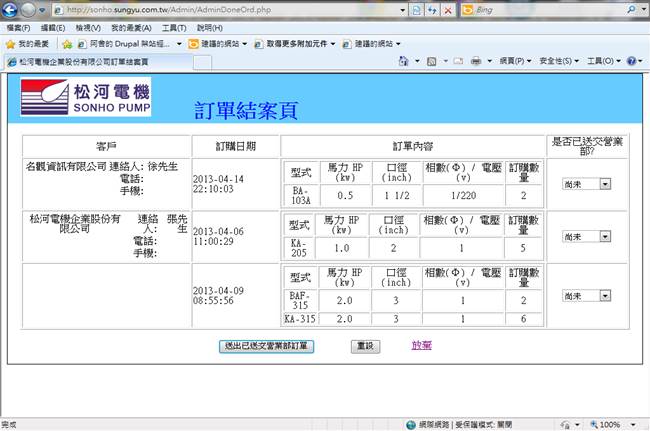The width and height of the screenshot is (650, 431).
Task: Open the 檔案(F) menu
Action: [x=18, y=28]
